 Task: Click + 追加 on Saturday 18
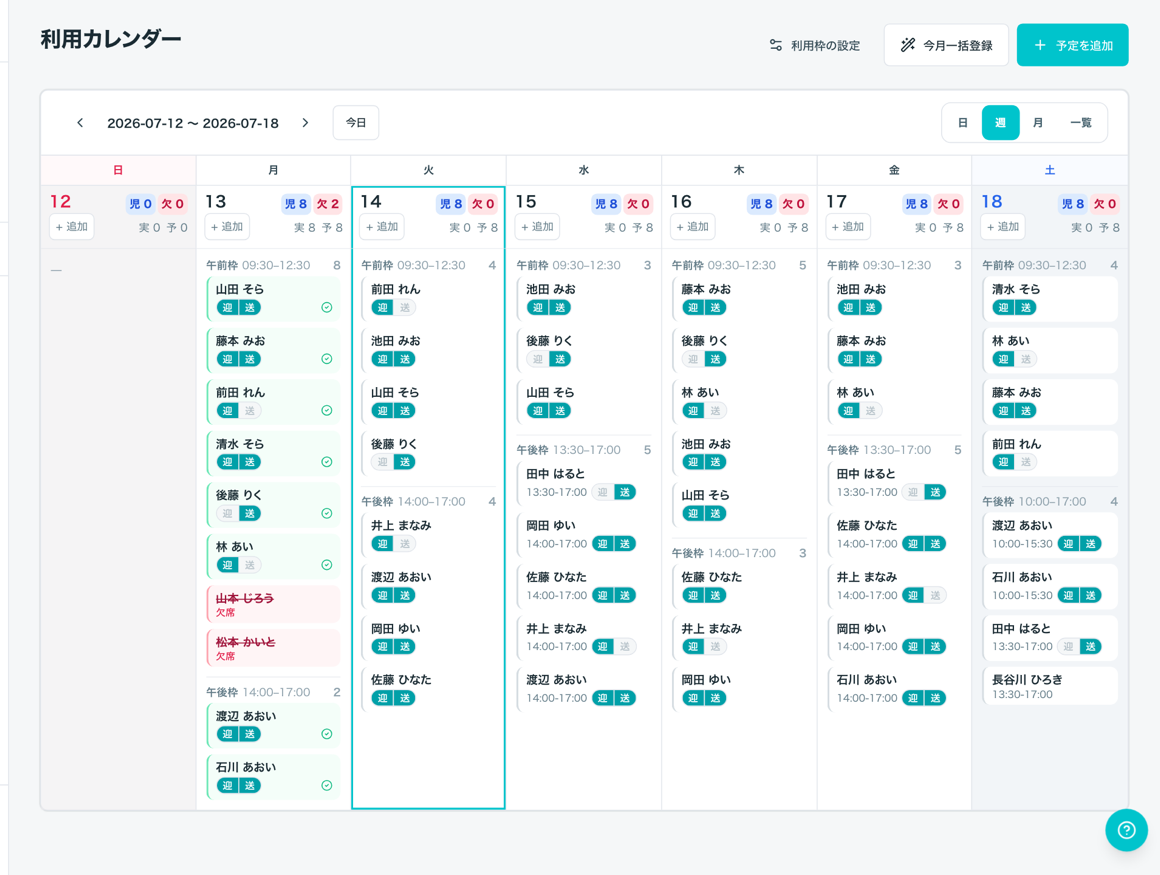tap(1003, 227)
